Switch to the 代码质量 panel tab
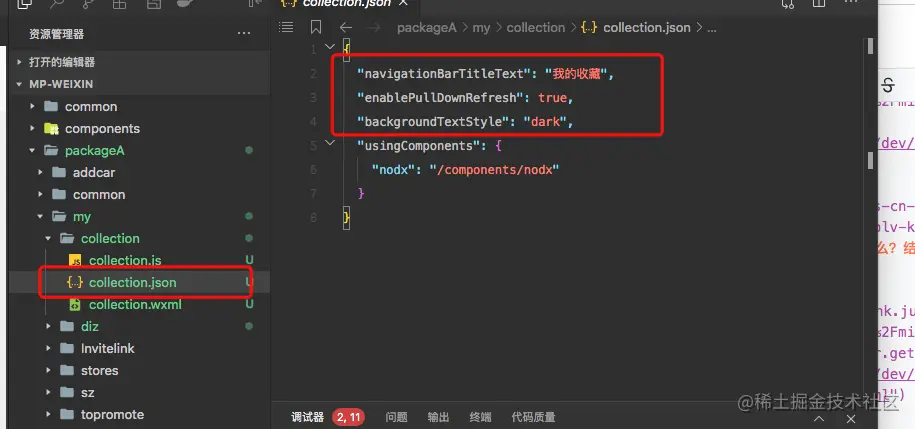The height and width of the screenshot is (429, 915). point(533,417)
